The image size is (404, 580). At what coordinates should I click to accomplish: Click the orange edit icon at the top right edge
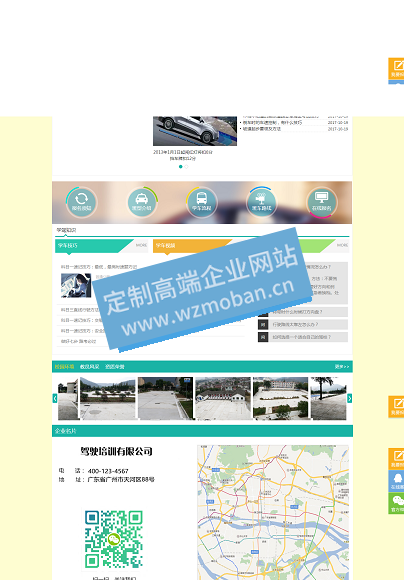point(396,69)
